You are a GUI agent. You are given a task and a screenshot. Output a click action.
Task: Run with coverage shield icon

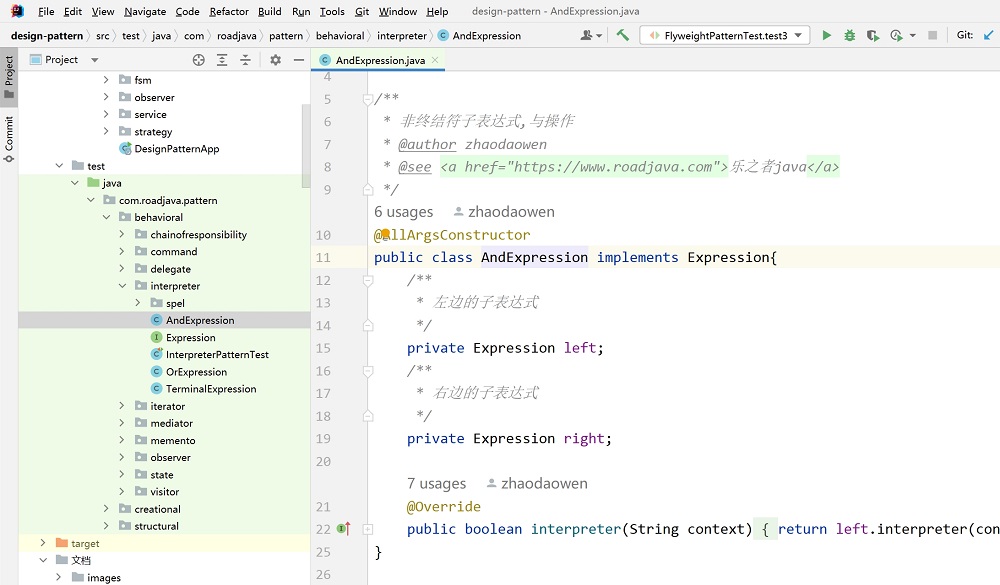coord(872,36)
